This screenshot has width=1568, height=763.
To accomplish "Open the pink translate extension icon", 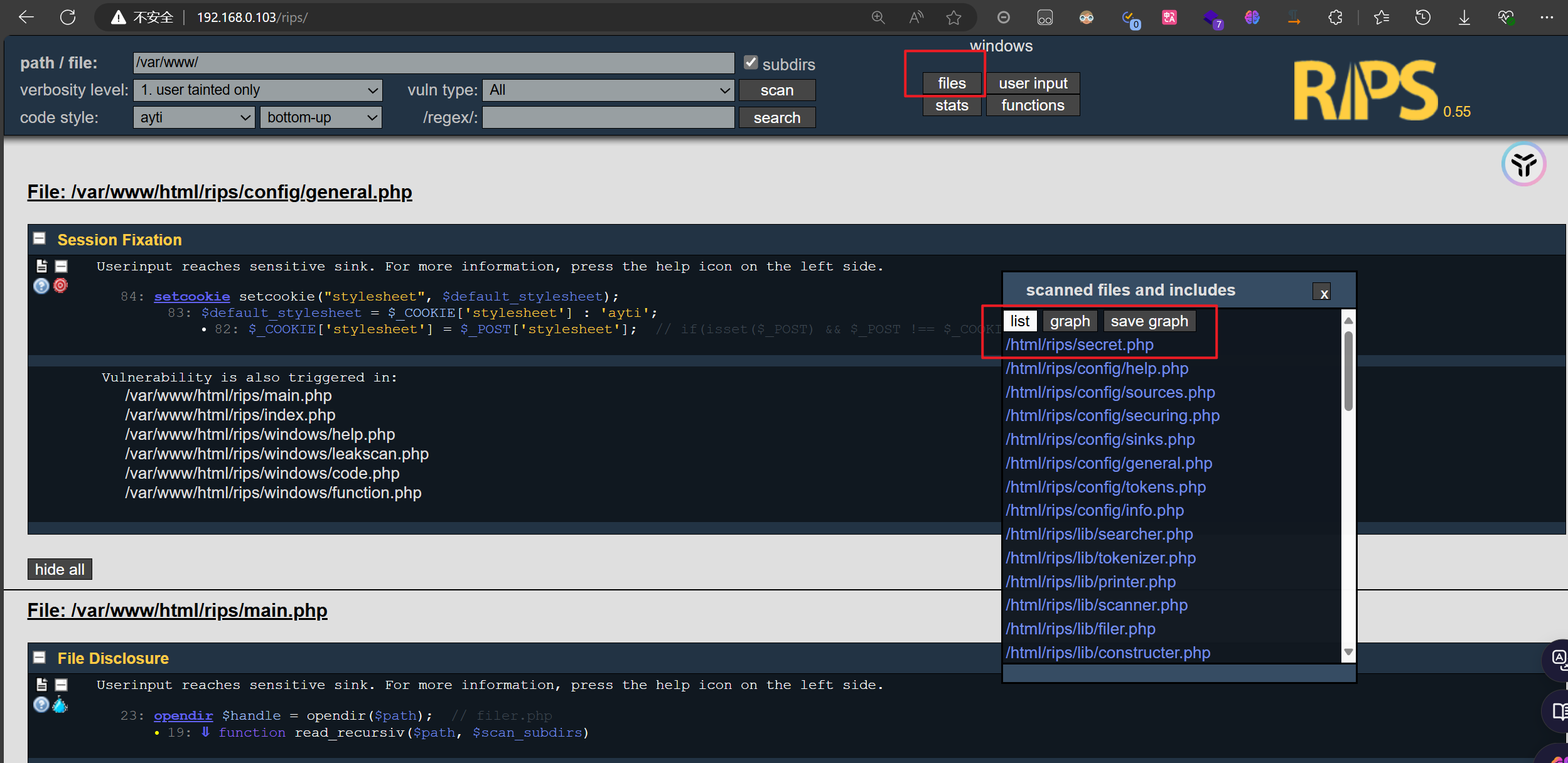I will point(1169,18).
